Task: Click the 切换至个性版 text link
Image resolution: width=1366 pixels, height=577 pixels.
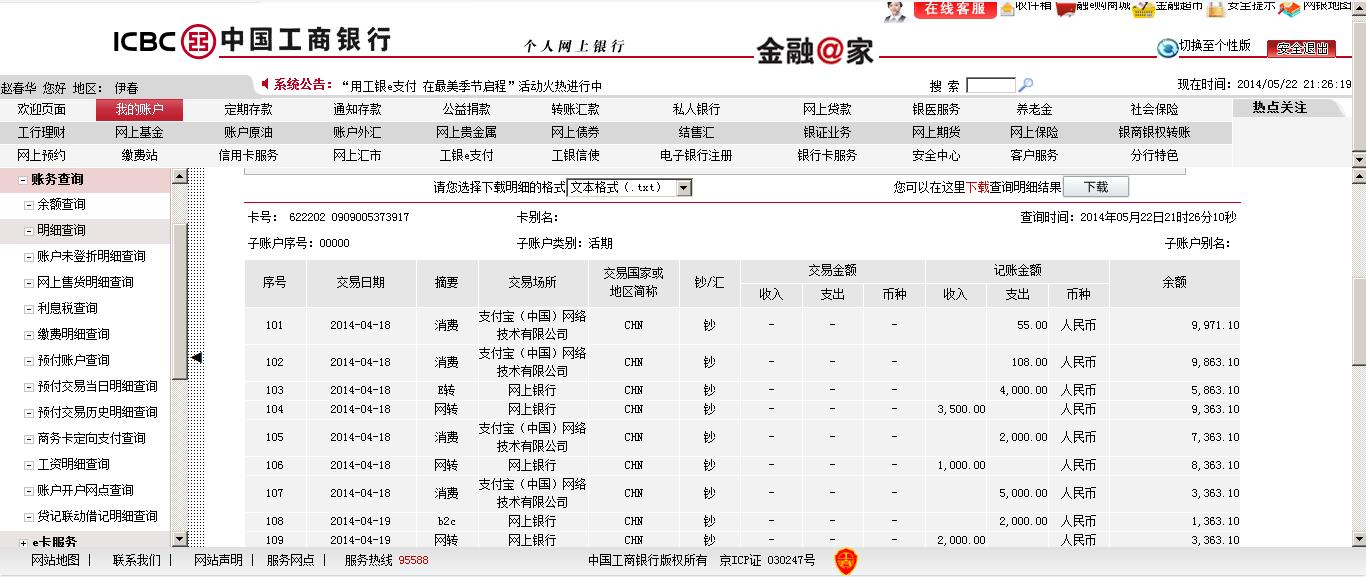Action: [x=1215, y=46]
